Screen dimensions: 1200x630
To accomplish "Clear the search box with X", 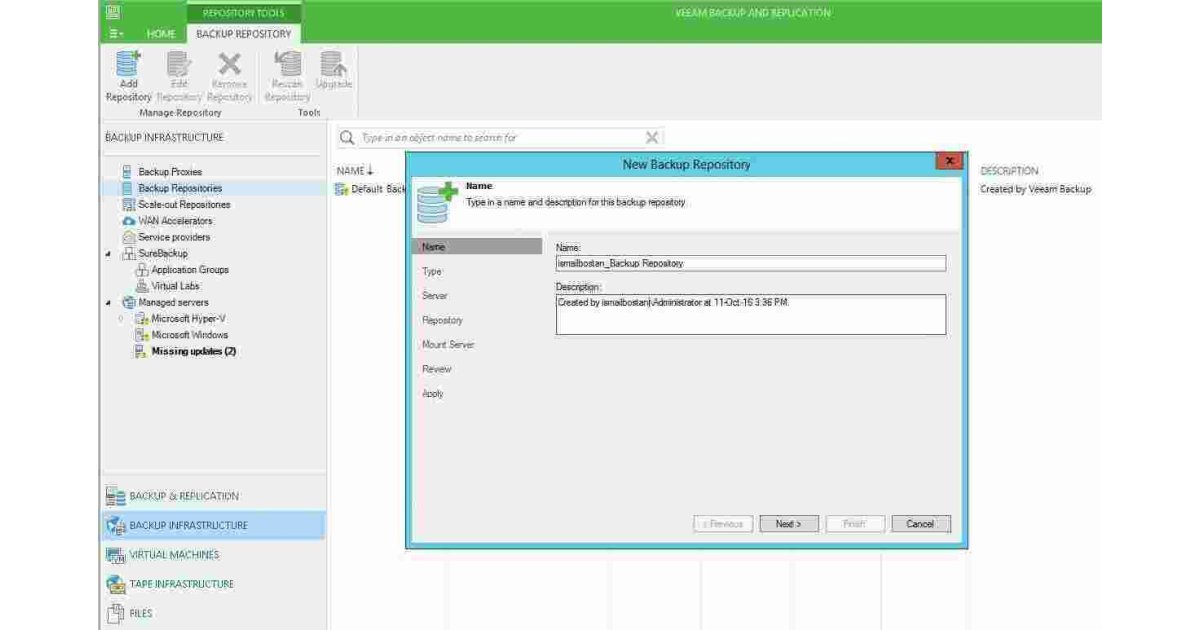I will [652, 138].
